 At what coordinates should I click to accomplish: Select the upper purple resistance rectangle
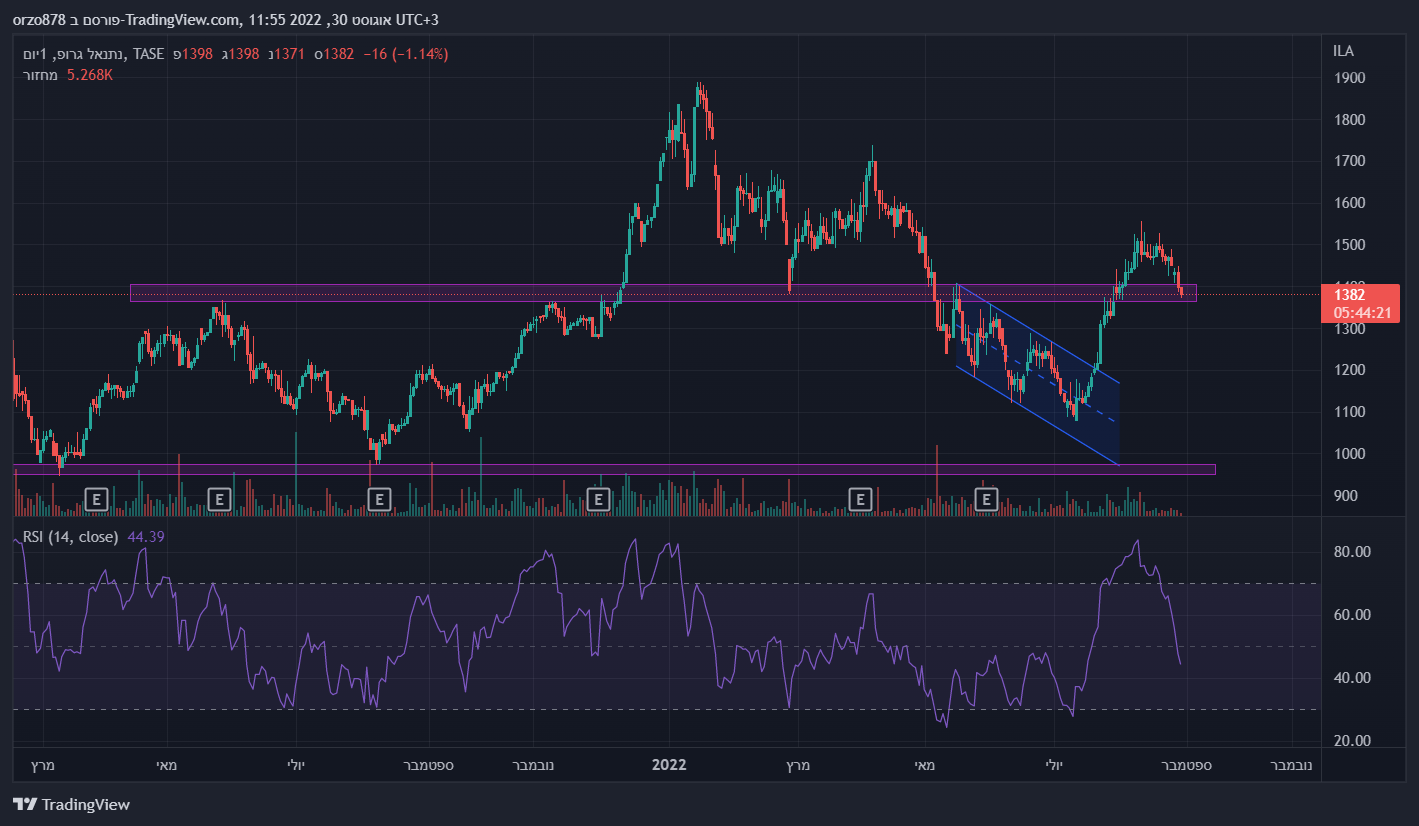663,292
